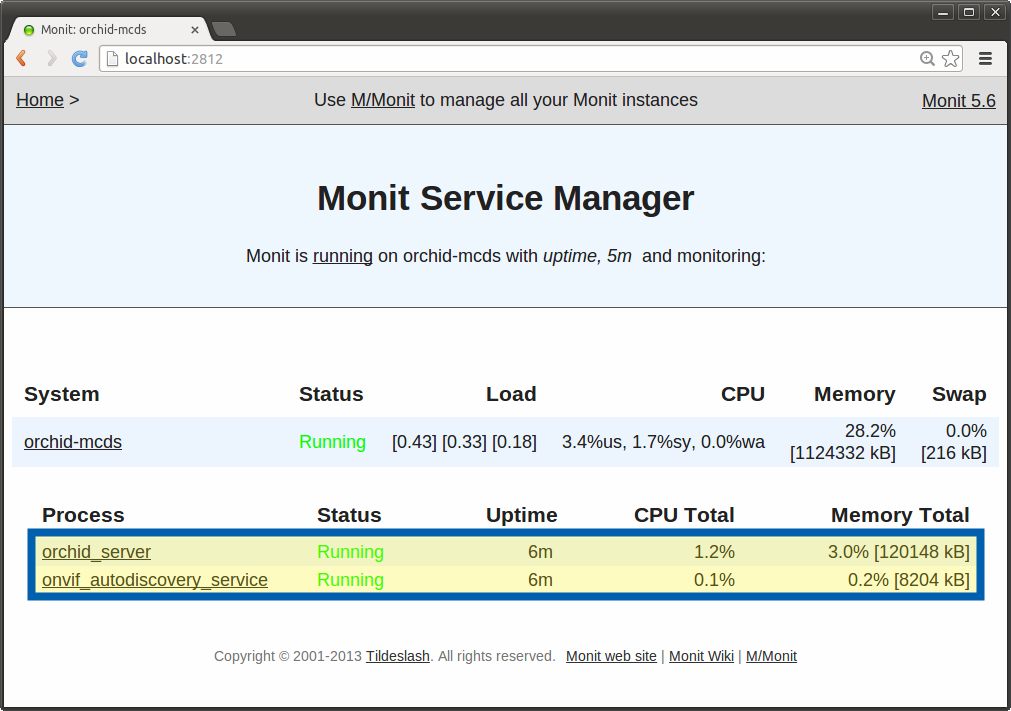Open the Monit 5.6 link

pyautogui.click(x=959, y=101)
